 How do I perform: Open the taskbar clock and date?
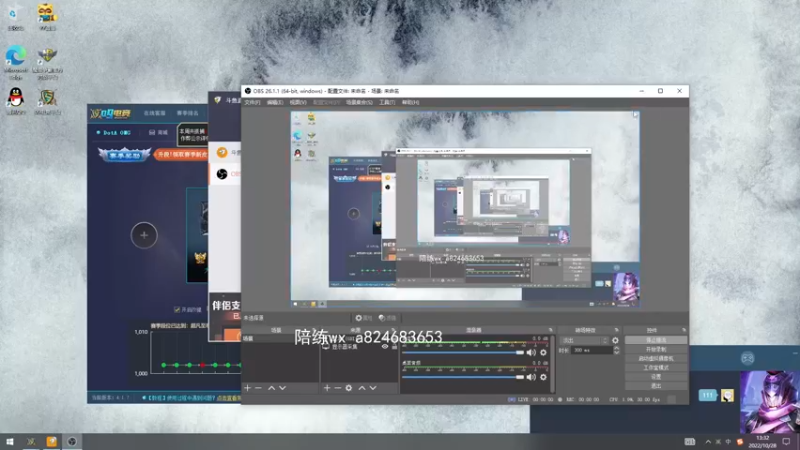click(762, 442)
